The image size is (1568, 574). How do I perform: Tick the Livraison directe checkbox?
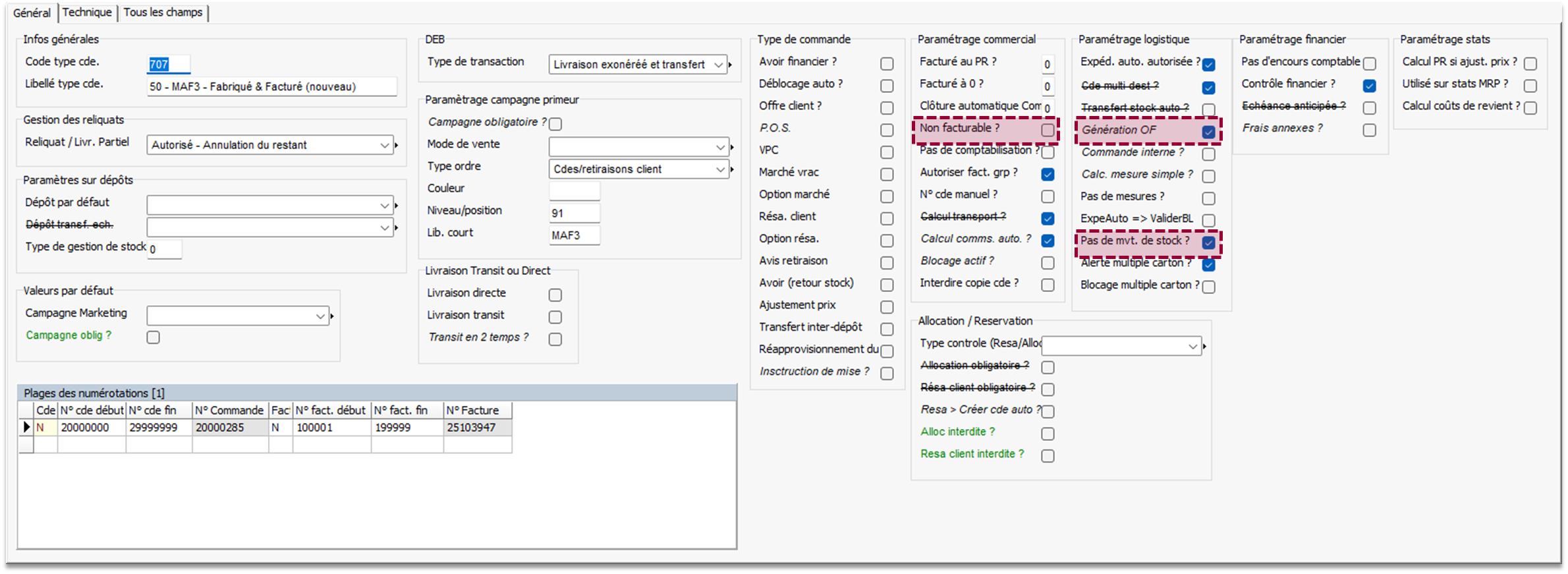[x=555, y=295]
